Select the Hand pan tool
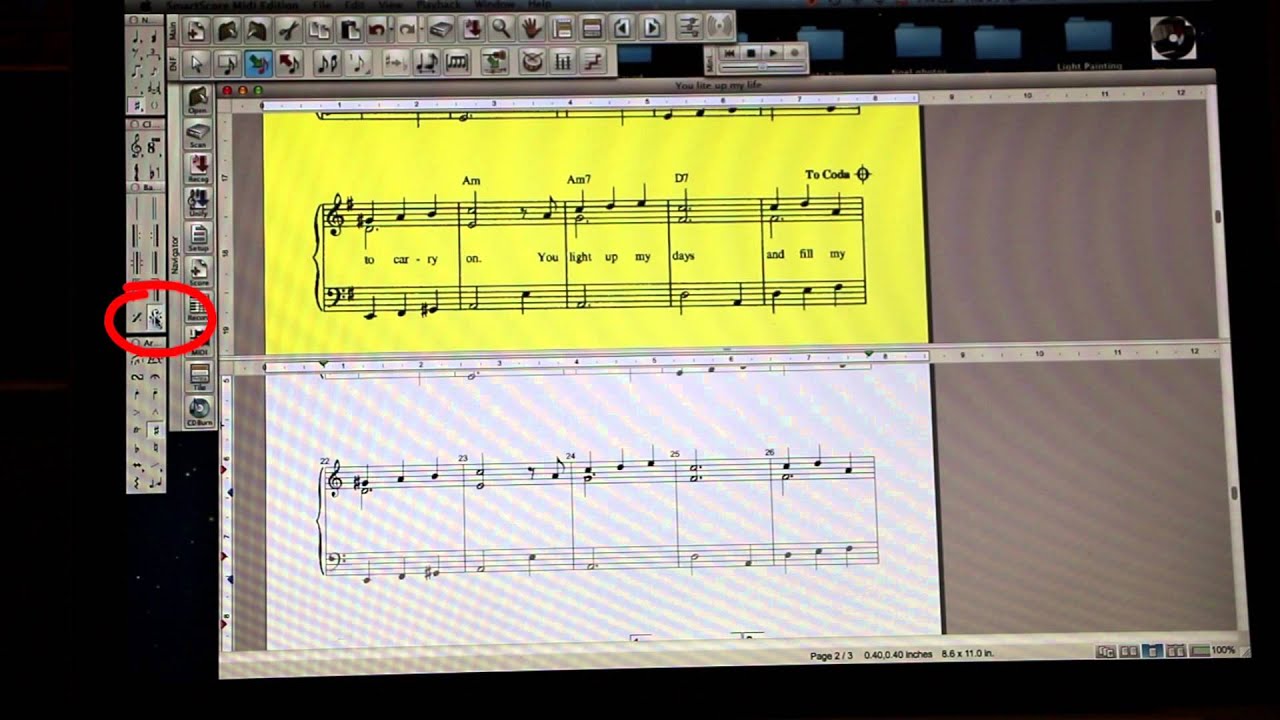The image size is (1280, 720). [532, 29]
